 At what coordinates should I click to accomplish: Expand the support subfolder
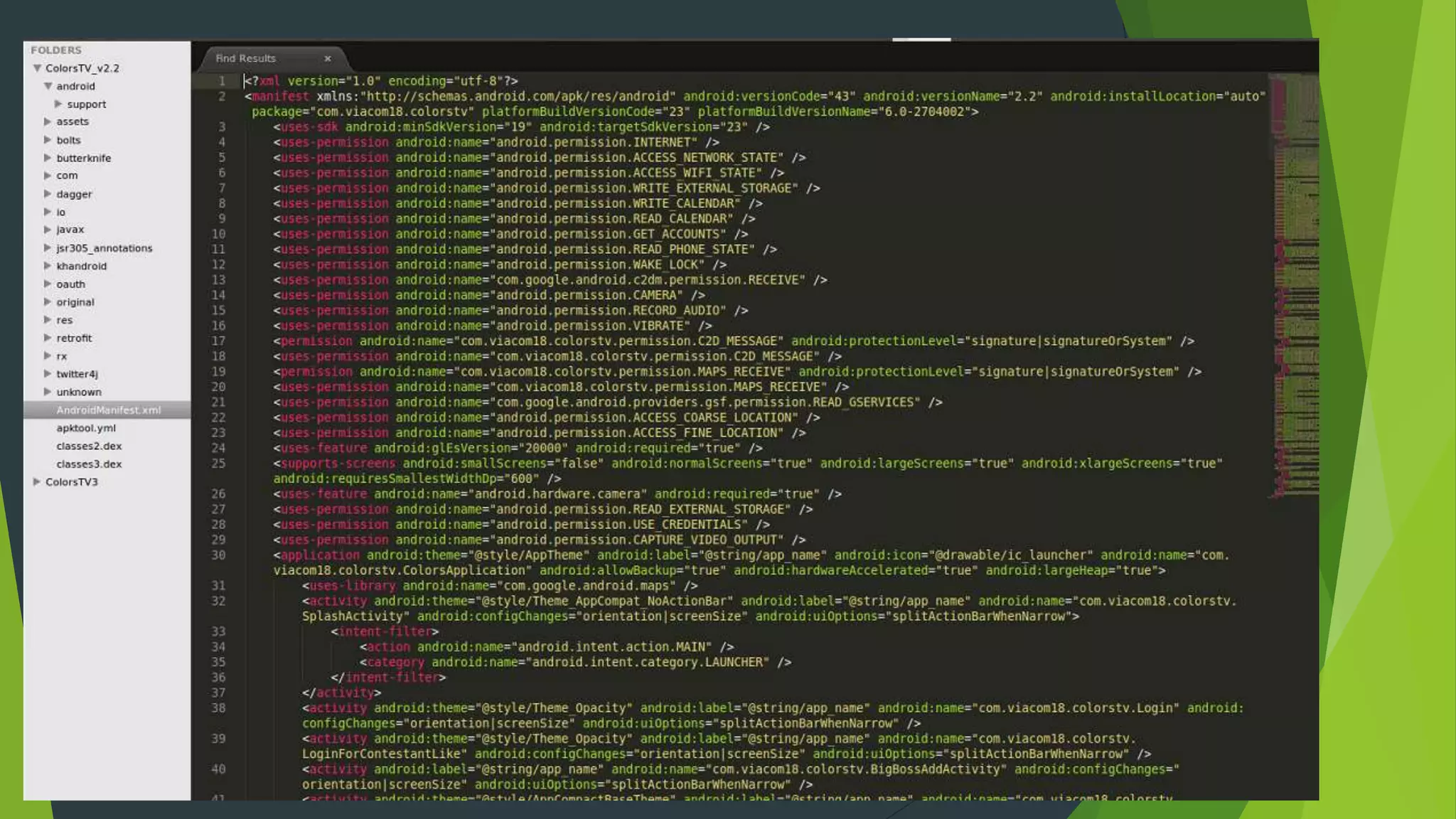[x=58, y=104]
